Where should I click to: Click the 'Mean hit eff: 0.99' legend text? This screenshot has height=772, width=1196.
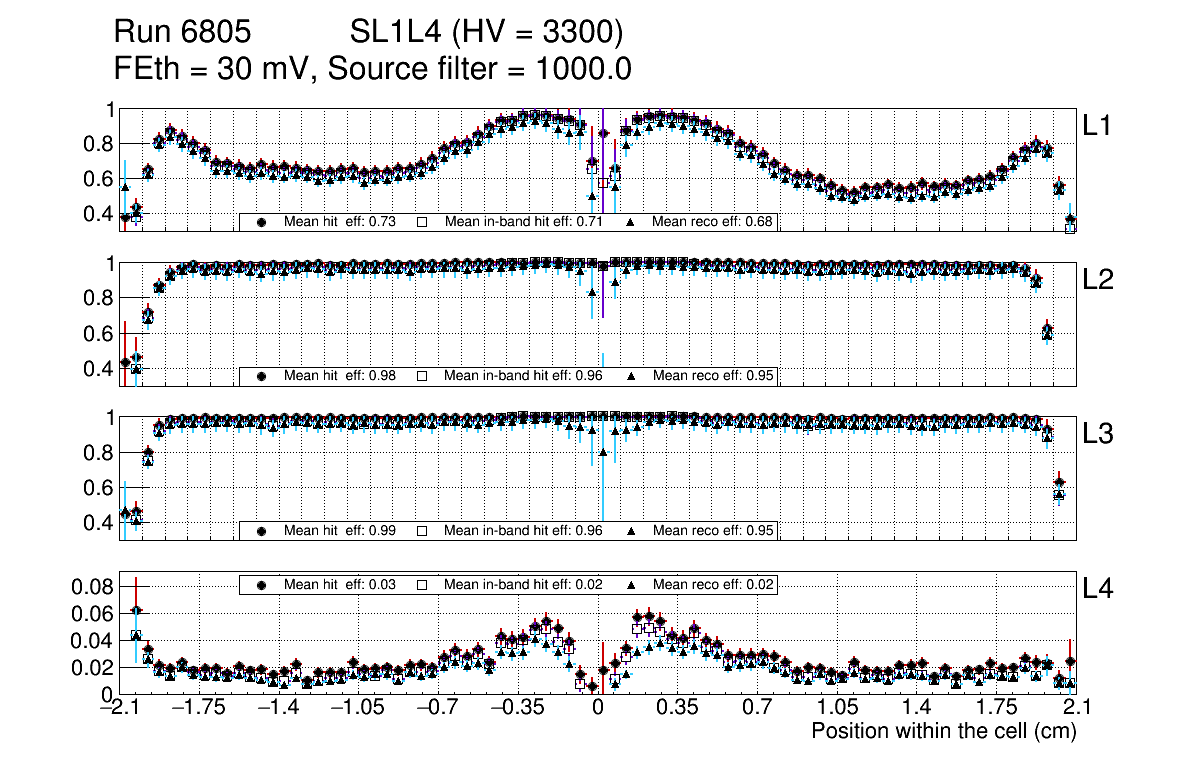338,531
